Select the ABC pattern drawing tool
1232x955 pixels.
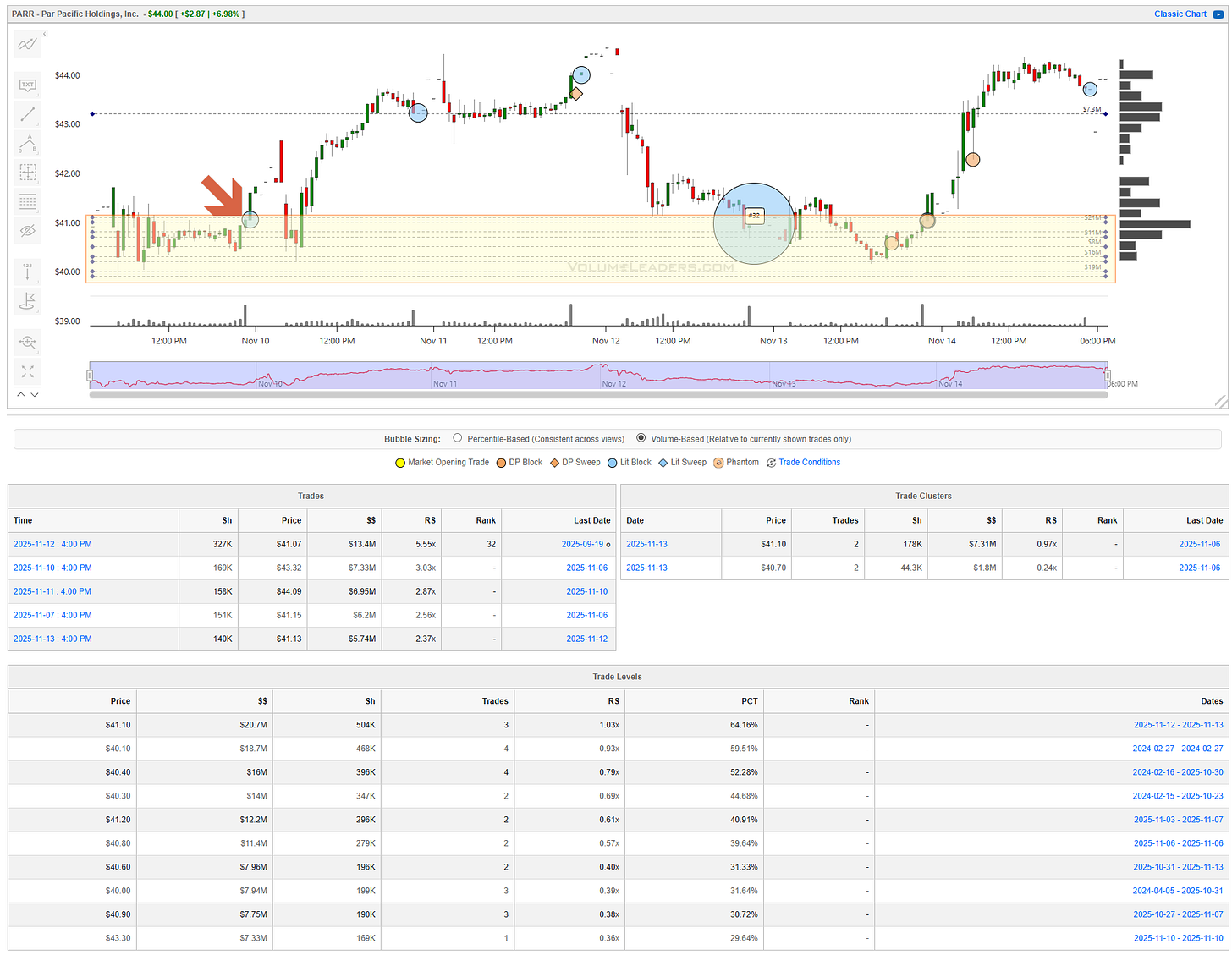click(28, 143)
